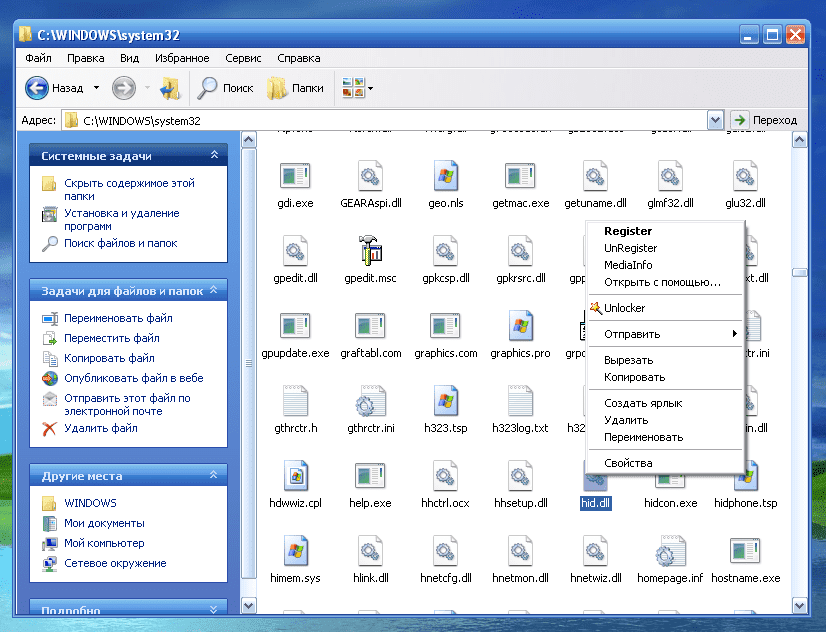The image size is (826, 632).
Task: Click Опубликовать файл в вебе link
Action: pyautogui.click(x=133, y=378)
